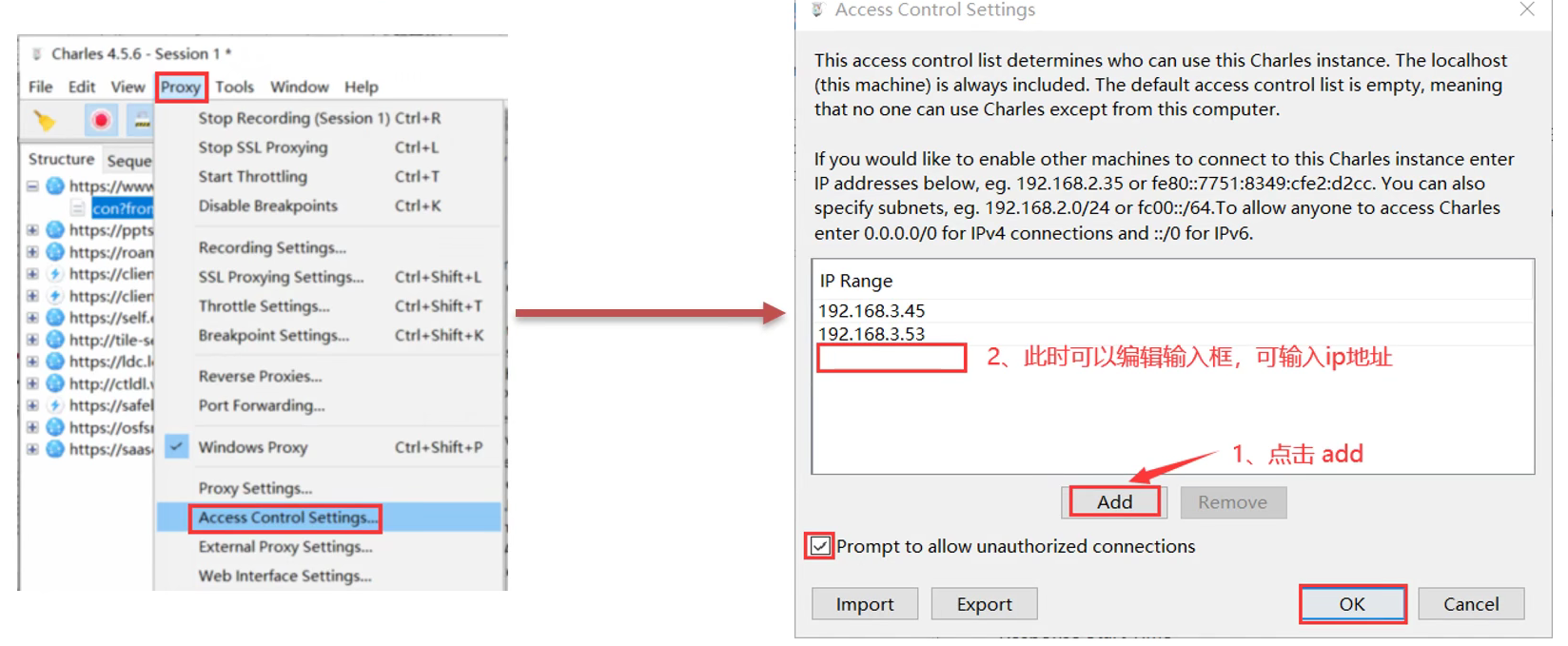Click the SSL proxying toolbar icon beside record
The width and height of the screenshot is (1568, 646).
tap(142, 121)
